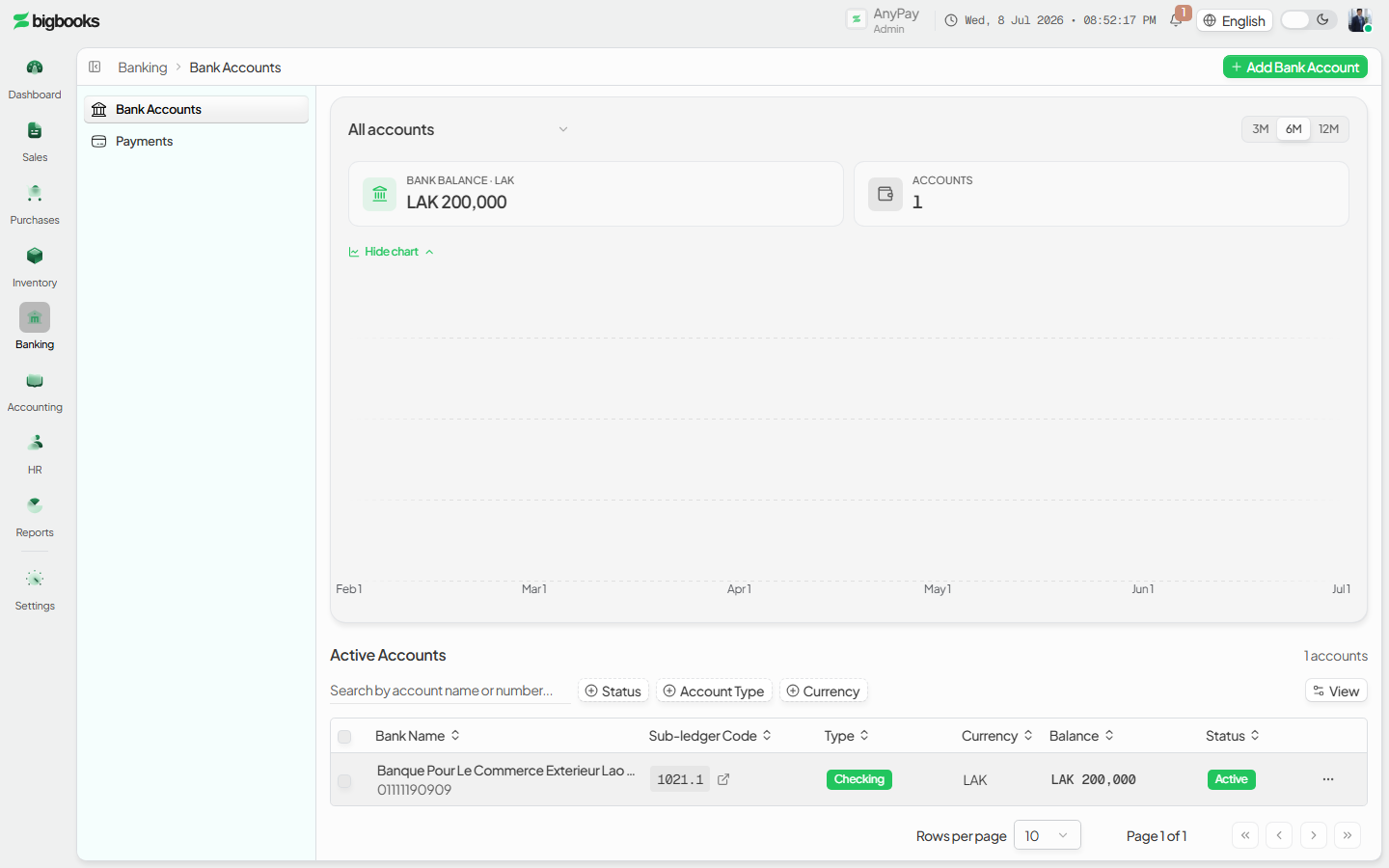The width and height of the screenshot is (1389, 868).
Task: Click Bank Accounts breadcrumb
Action: [235, 68]
